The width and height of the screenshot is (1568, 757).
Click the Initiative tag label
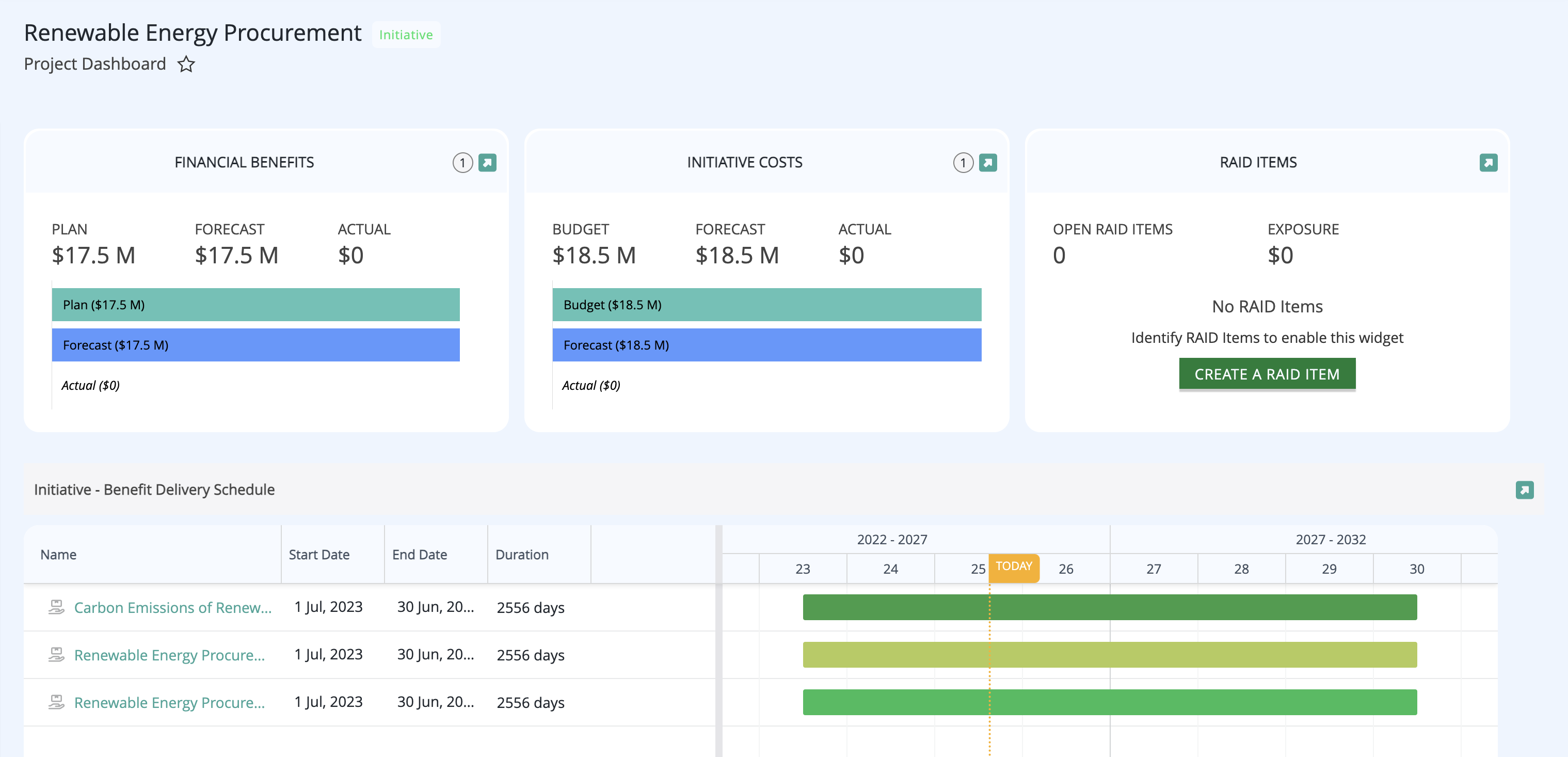[x=406, y=35]
